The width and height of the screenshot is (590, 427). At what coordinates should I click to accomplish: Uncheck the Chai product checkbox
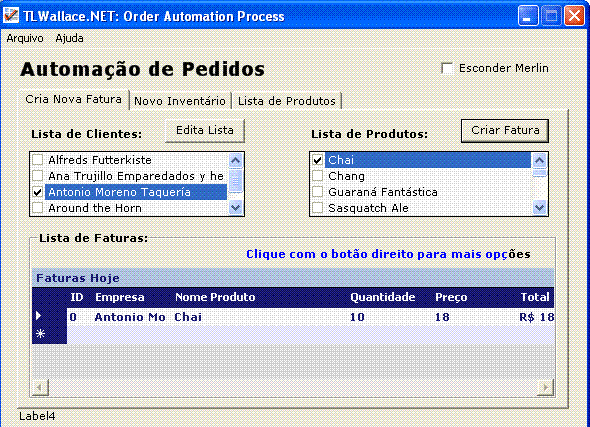point(318,160)
